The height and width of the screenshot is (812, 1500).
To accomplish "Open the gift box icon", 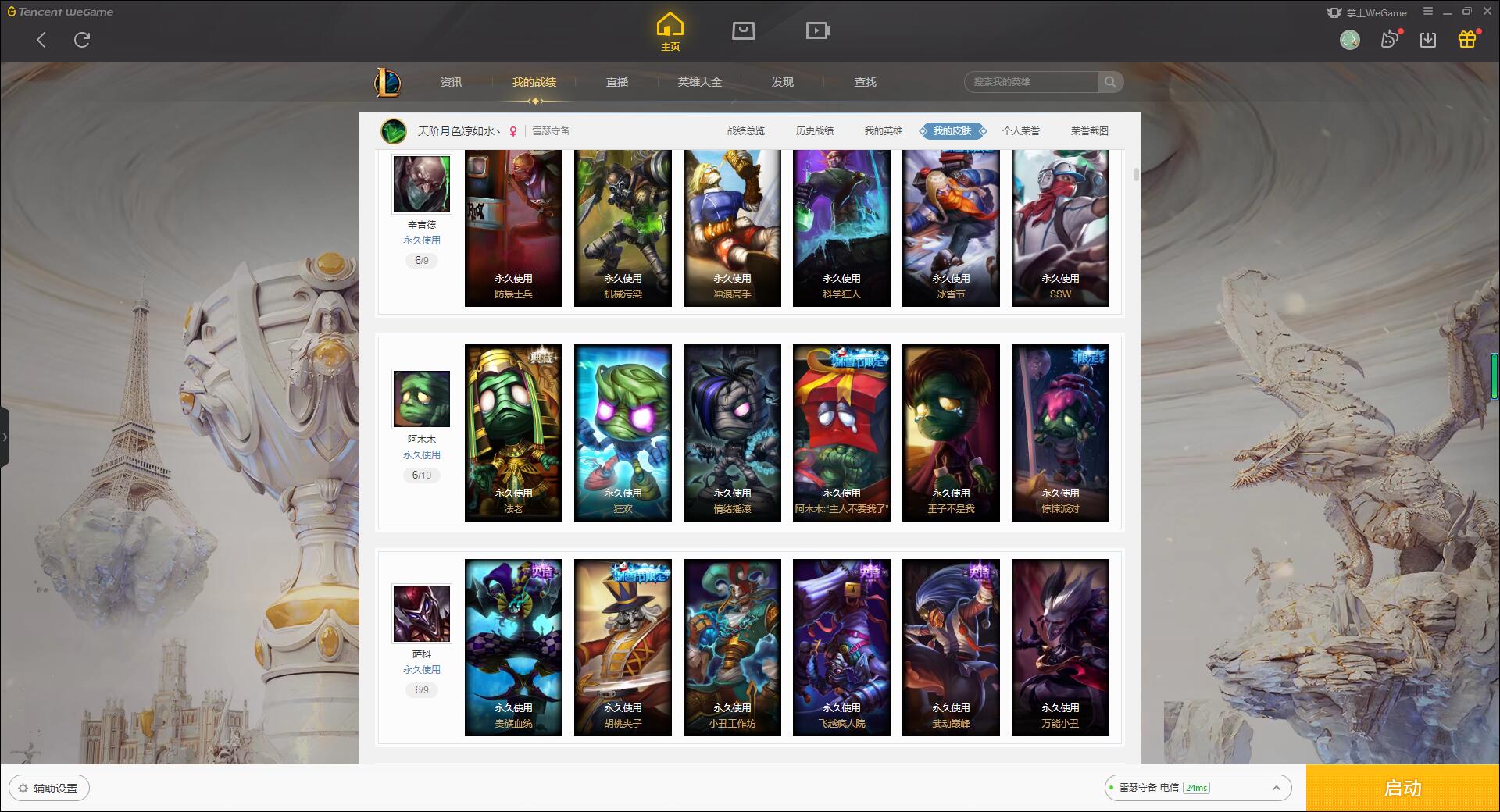I will click(1467, 39).
